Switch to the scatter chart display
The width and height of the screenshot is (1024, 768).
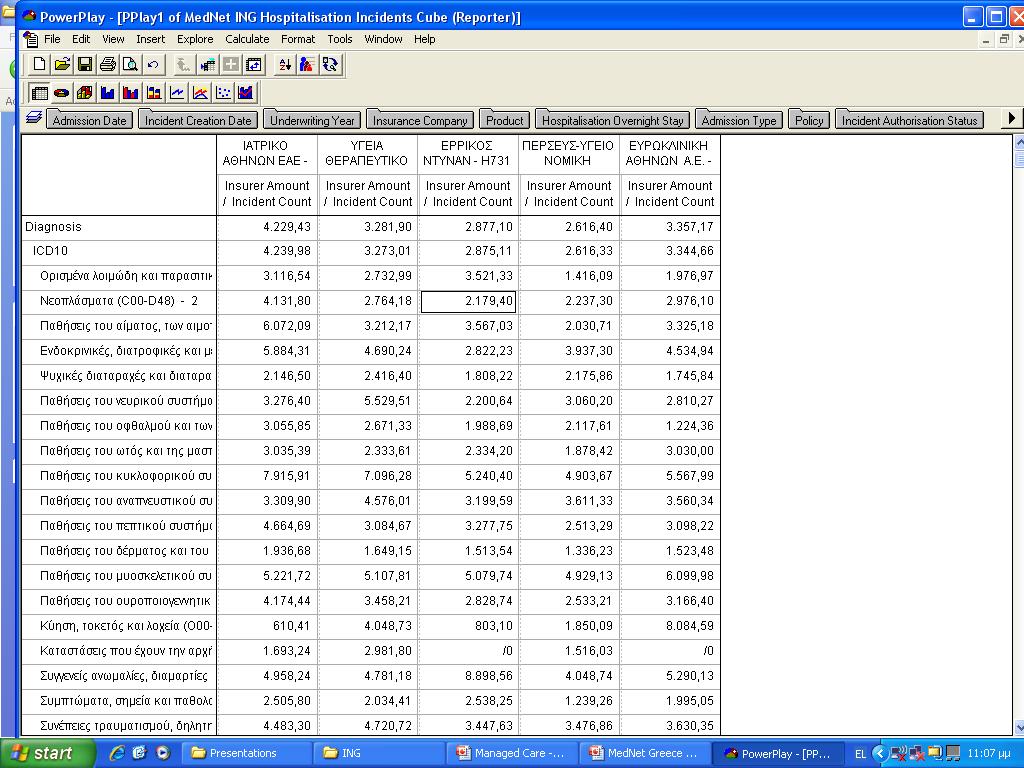(223, 93)
